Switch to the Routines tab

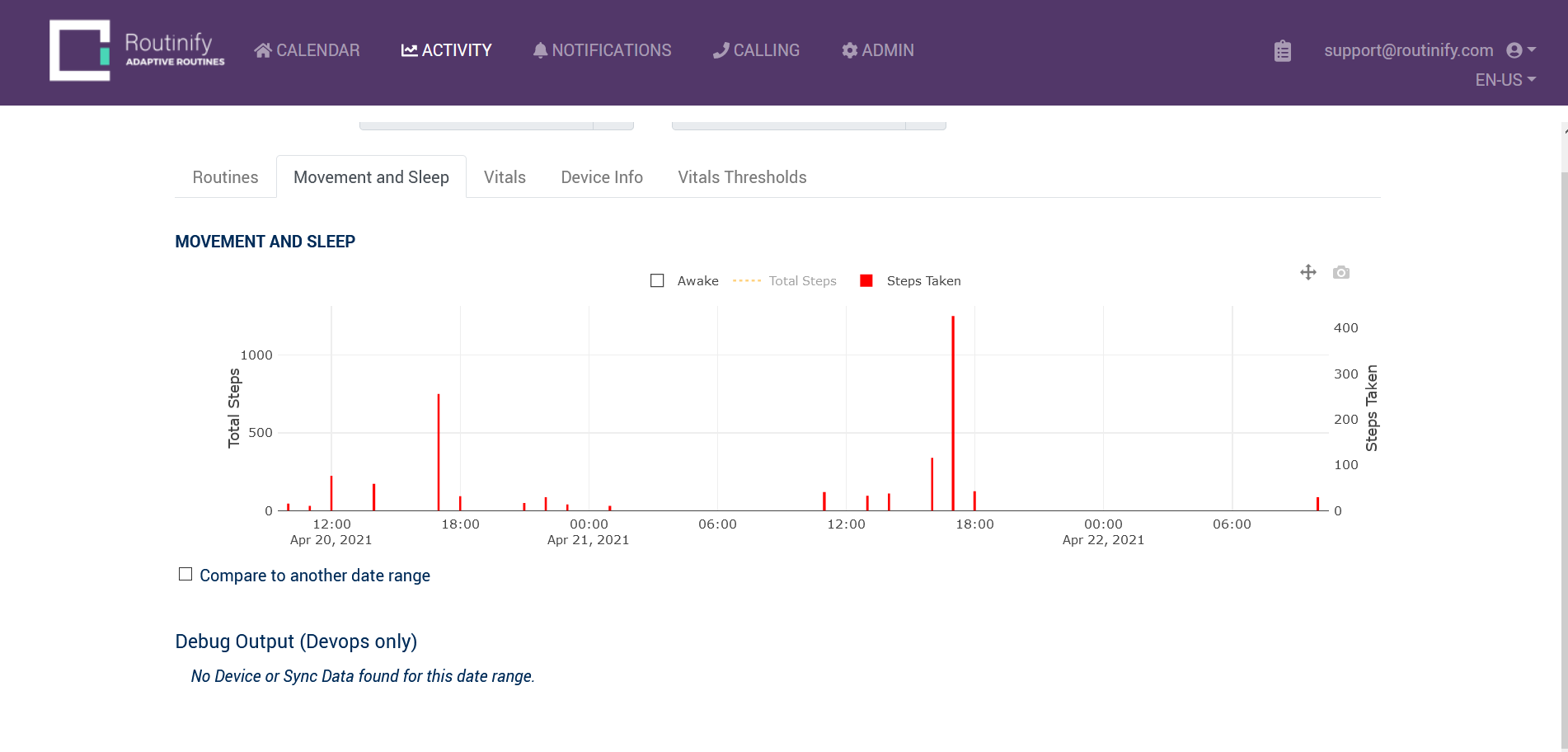[225, 177]
